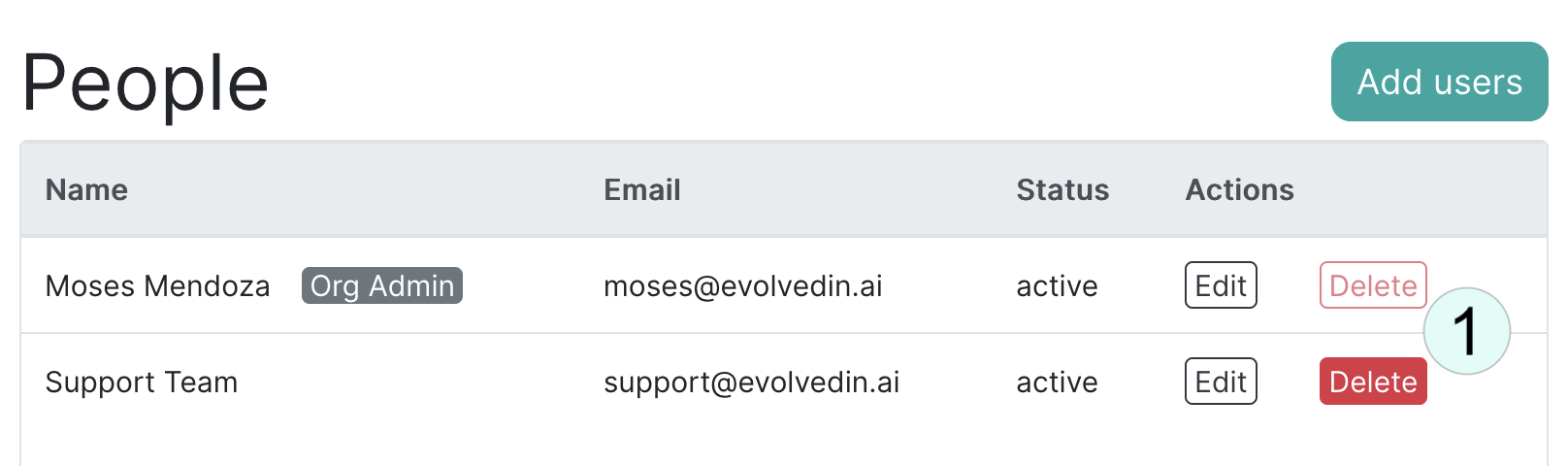Select the Name column header
The width and height of the screenshot is (1568, 466).
coord(86,189)
